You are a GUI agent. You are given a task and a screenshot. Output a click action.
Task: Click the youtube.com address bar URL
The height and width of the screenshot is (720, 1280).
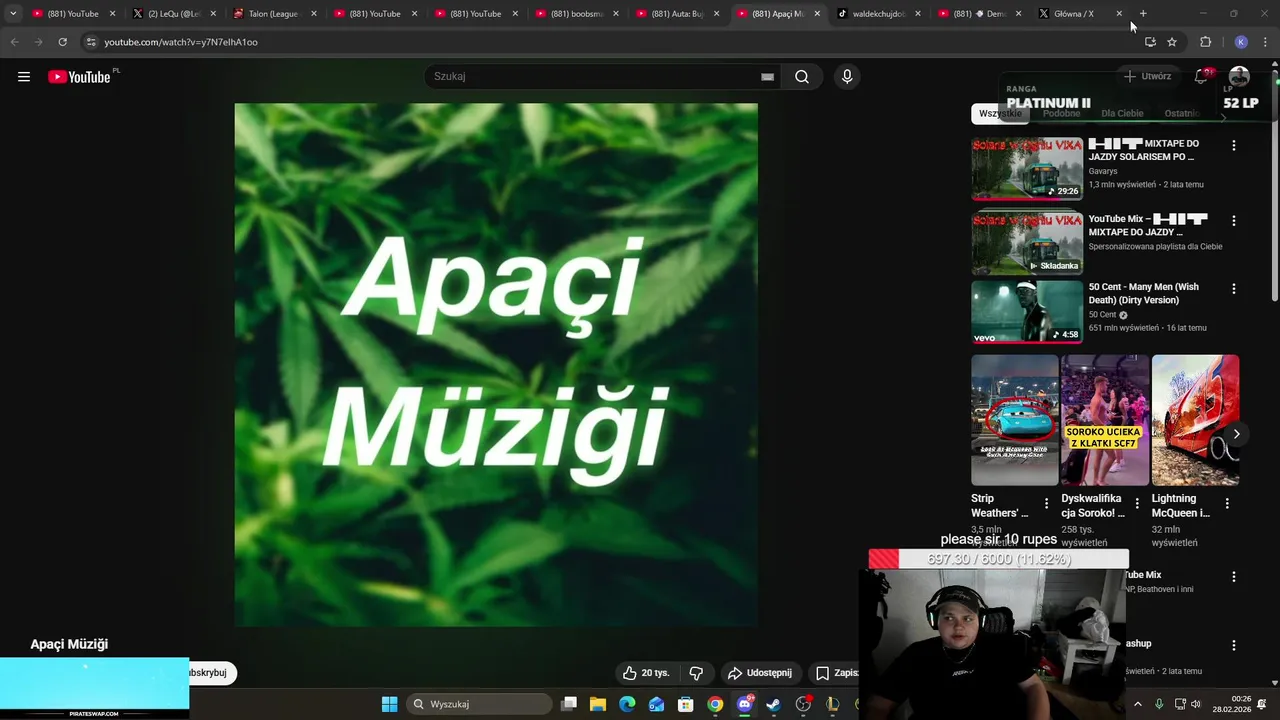click(x=181, y=42)
